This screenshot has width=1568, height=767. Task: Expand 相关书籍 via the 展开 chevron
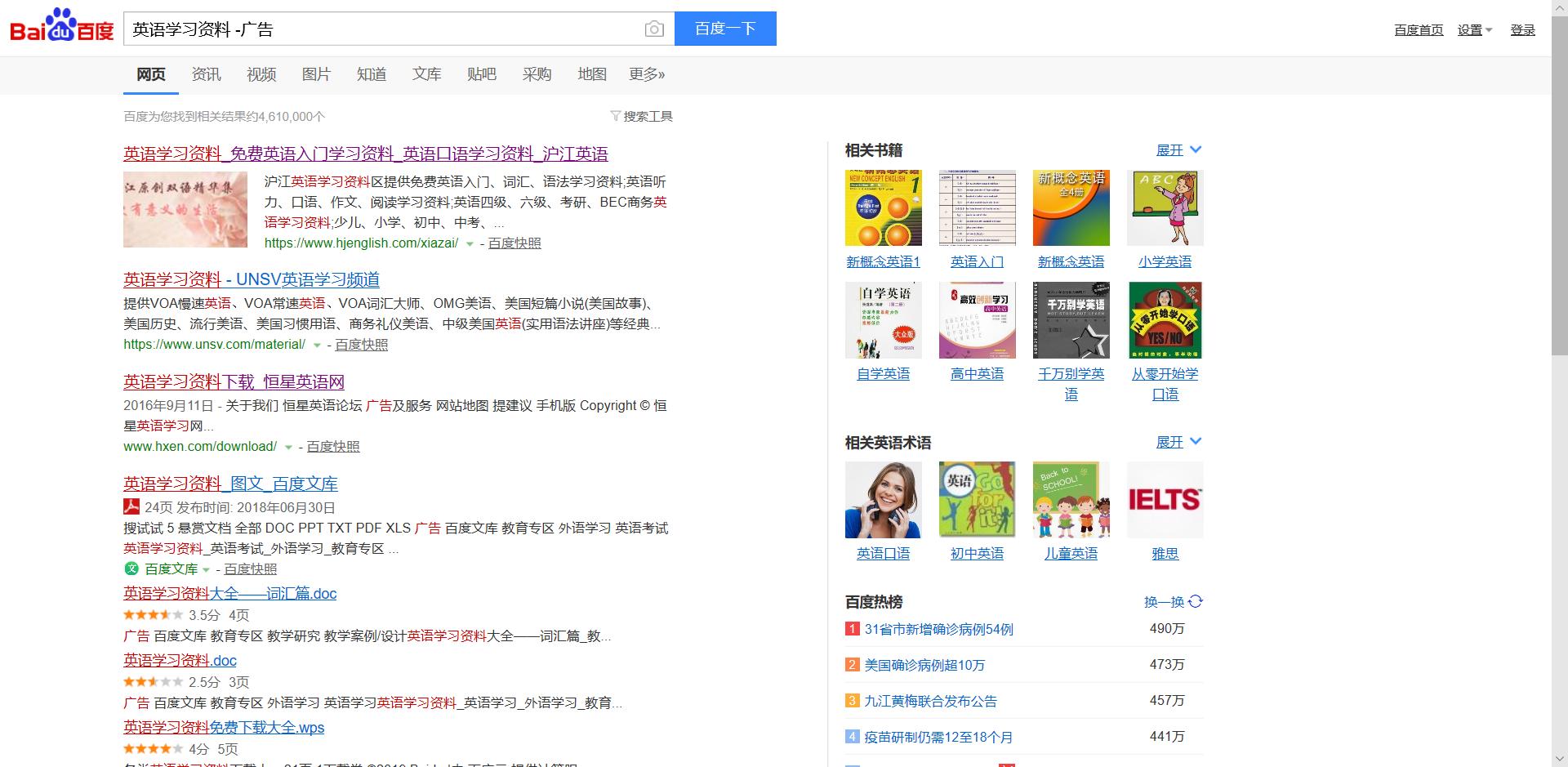pos(1196,149)
